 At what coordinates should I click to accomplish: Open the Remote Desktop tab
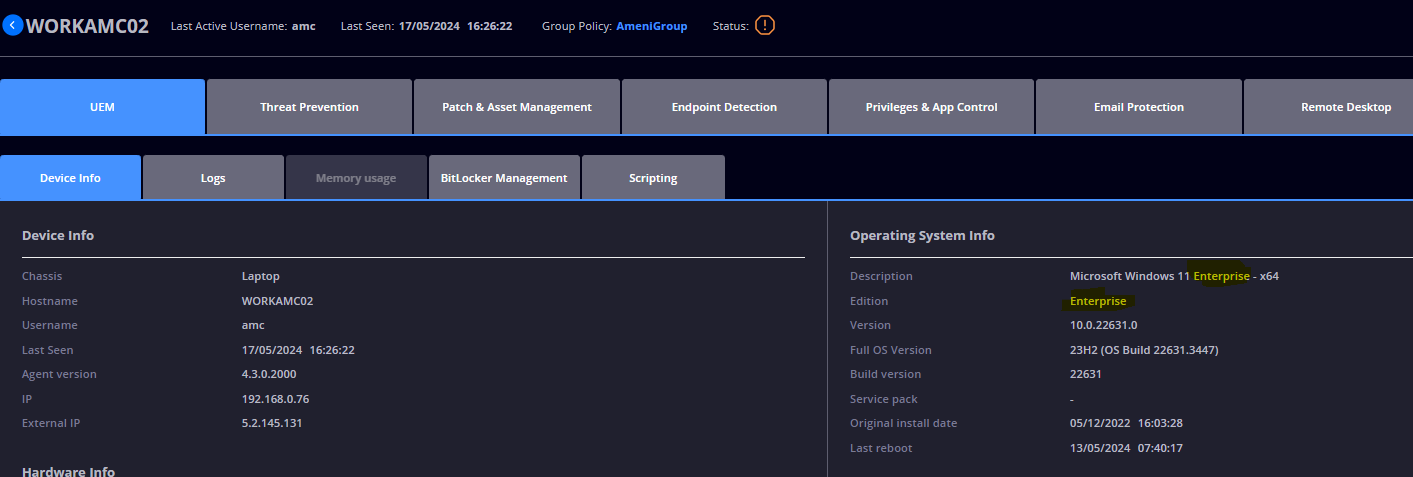1328,107
